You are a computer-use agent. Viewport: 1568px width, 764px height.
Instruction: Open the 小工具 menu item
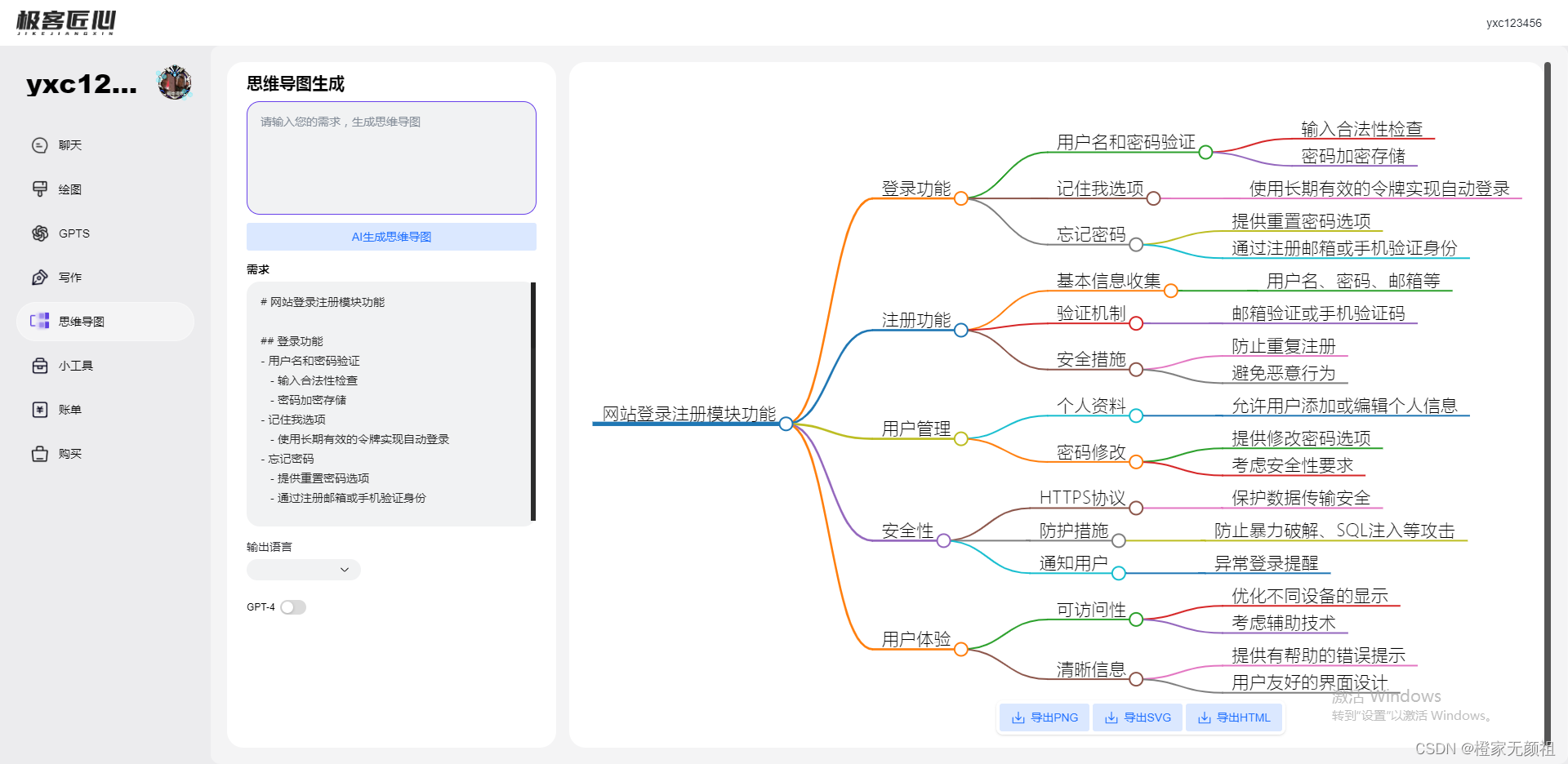105,366
